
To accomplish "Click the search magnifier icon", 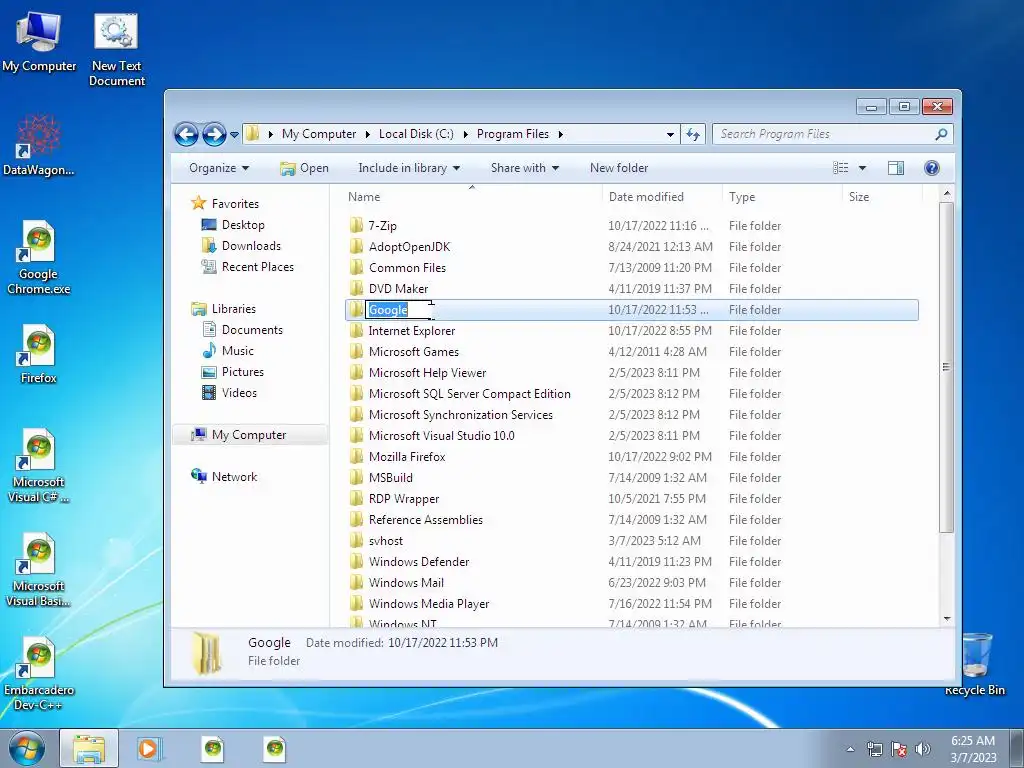I will click(x=941, y=134).
